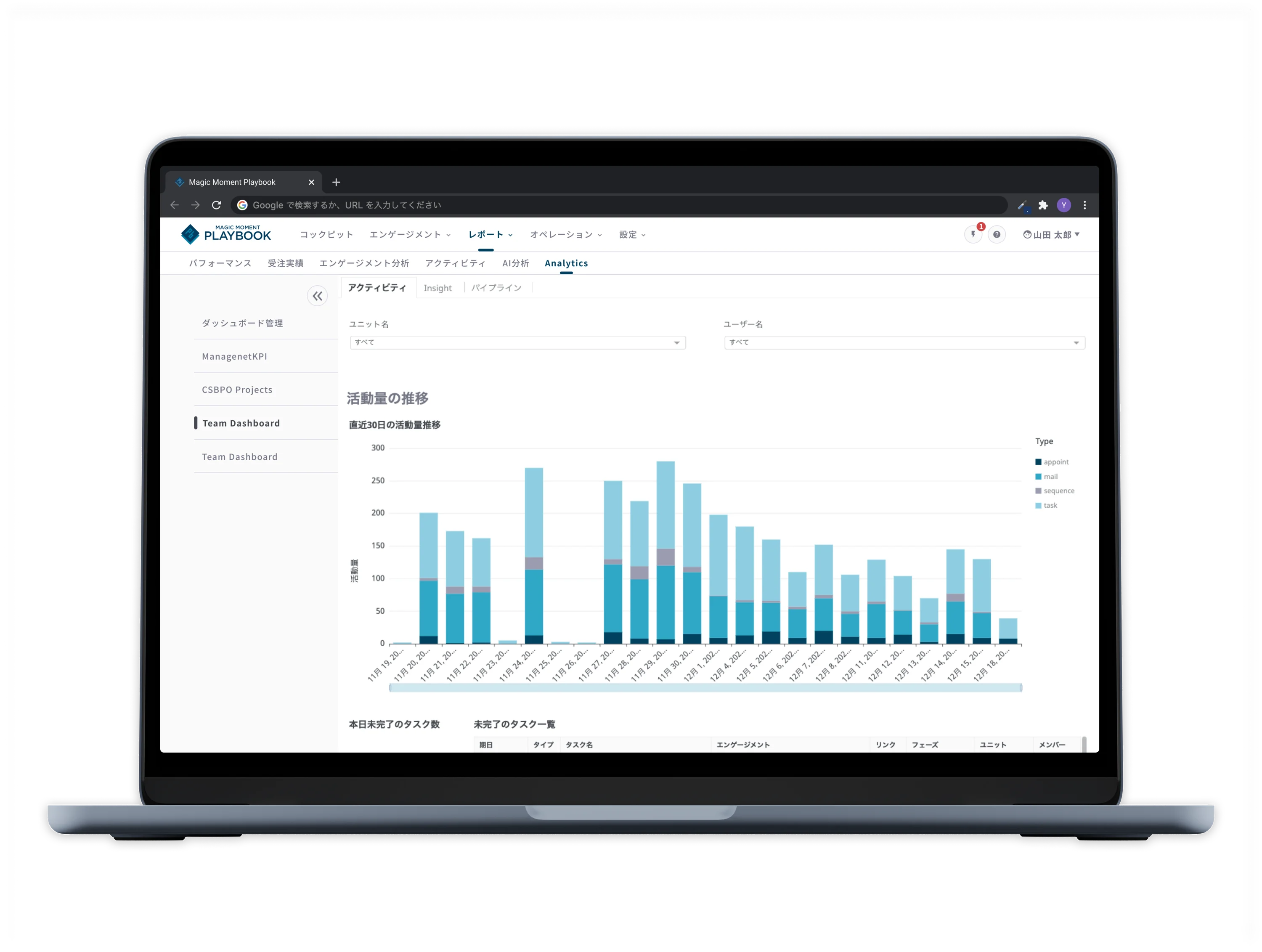This screenshot has height=952, width=1262.
Task: Open the AI分析 sub-tab
Action: point(515,263)
